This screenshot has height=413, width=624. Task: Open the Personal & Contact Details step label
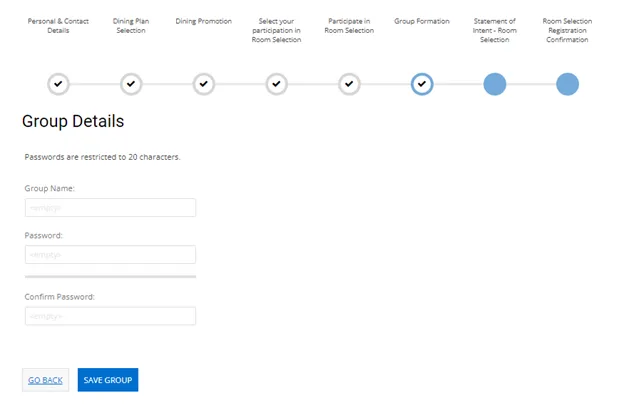click(58, 26)
